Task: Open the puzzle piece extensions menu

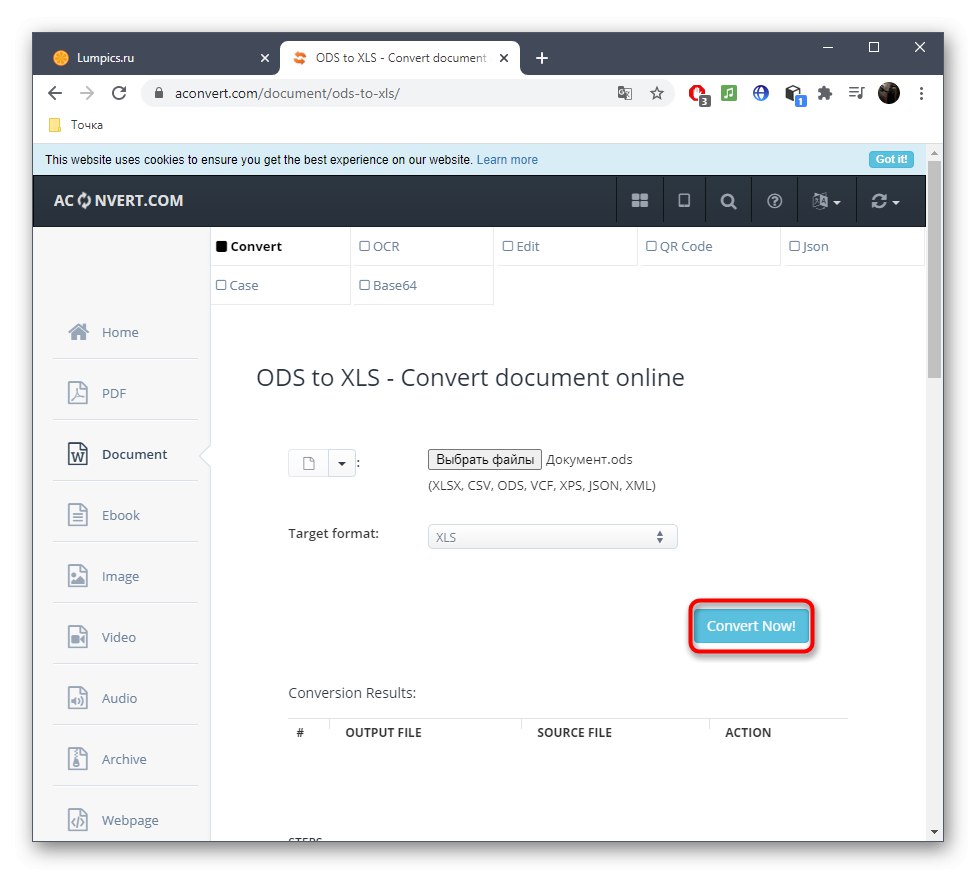Action: click(825, 93)
